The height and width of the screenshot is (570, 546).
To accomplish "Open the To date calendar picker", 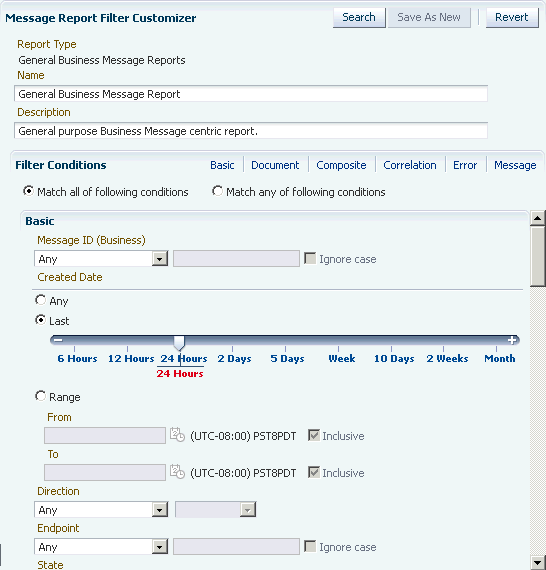I will click(177, 472).
